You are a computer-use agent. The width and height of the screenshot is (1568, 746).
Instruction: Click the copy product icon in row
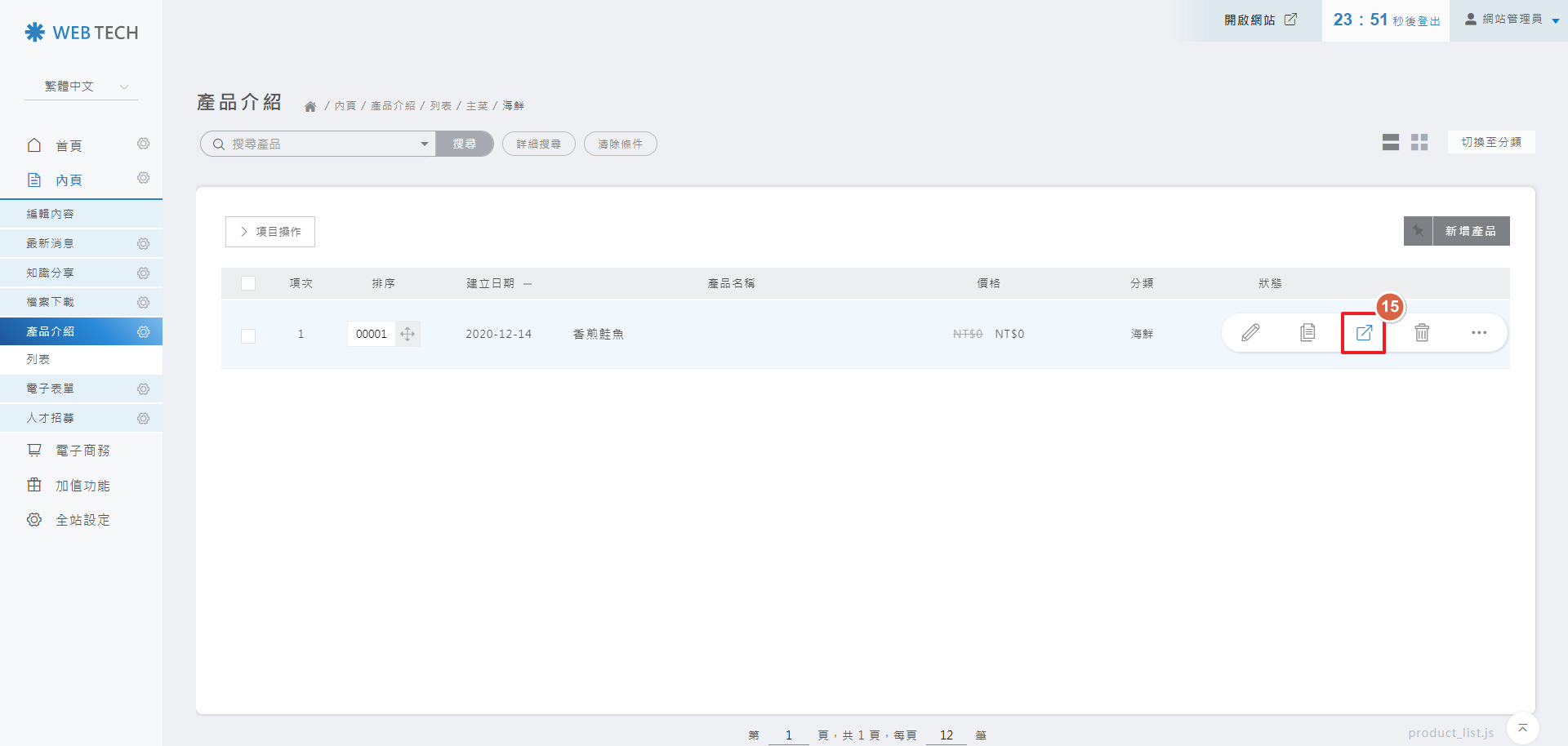pyautogui.click(x=1307, y=333)
